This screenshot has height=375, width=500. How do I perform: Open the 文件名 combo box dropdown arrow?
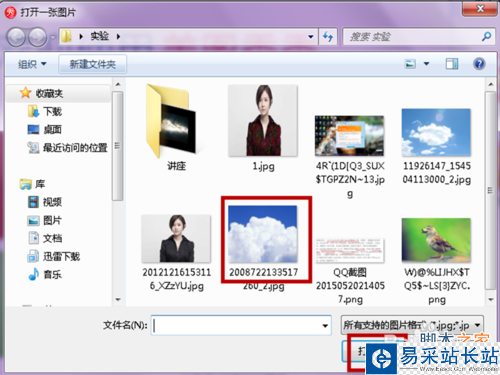coord(325,326)
